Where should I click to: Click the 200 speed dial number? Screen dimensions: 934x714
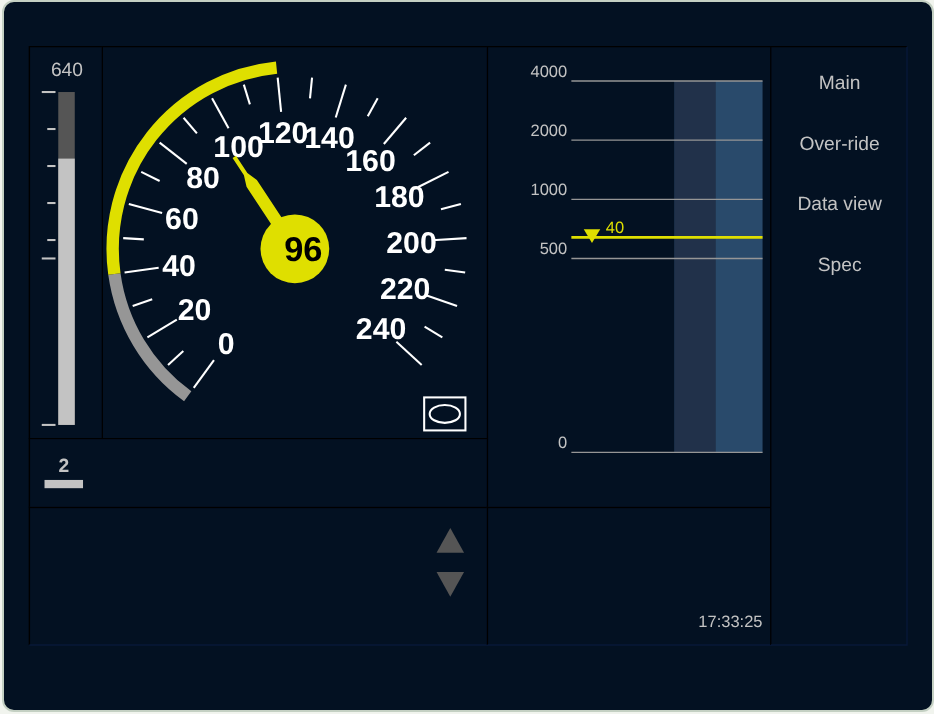coord(411,243)
